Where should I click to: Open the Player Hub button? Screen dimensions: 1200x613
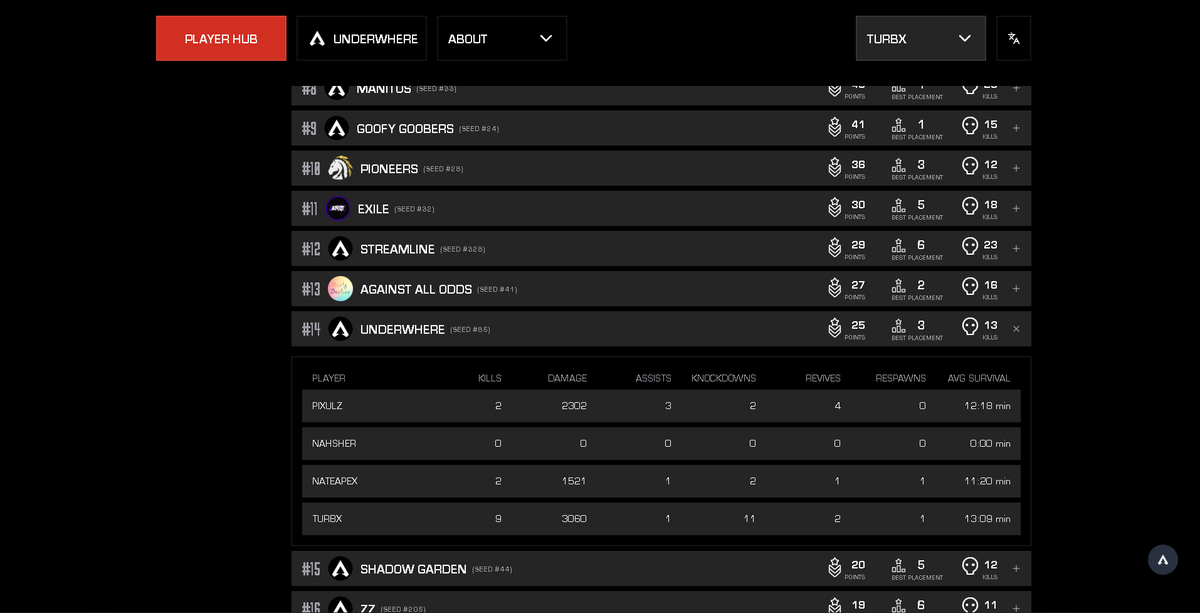(221, 38)
